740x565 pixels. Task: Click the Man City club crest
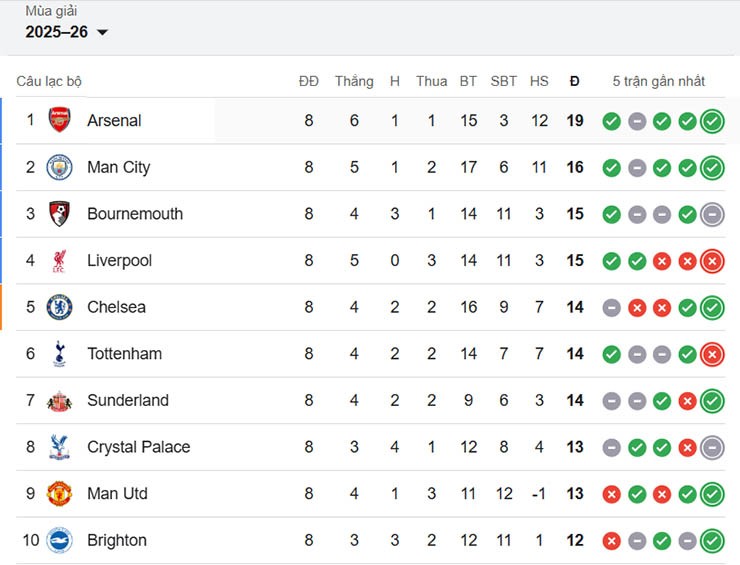[60, 167]
